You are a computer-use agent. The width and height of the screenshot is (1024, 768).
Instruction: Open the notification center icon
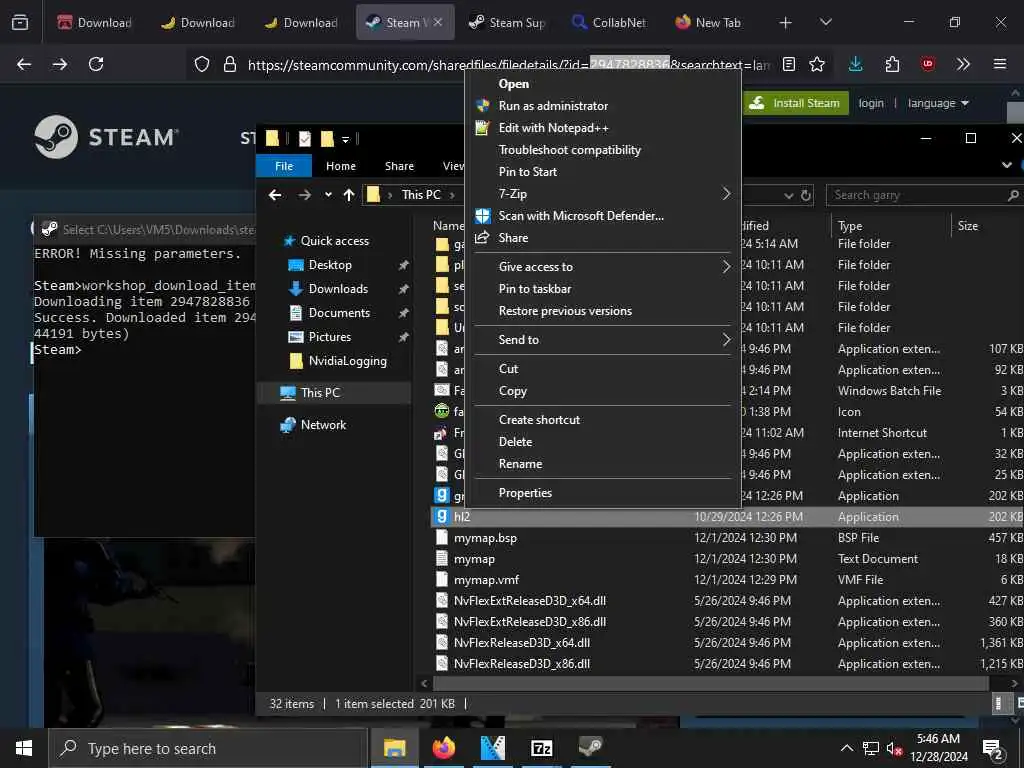tap(993, 749)
